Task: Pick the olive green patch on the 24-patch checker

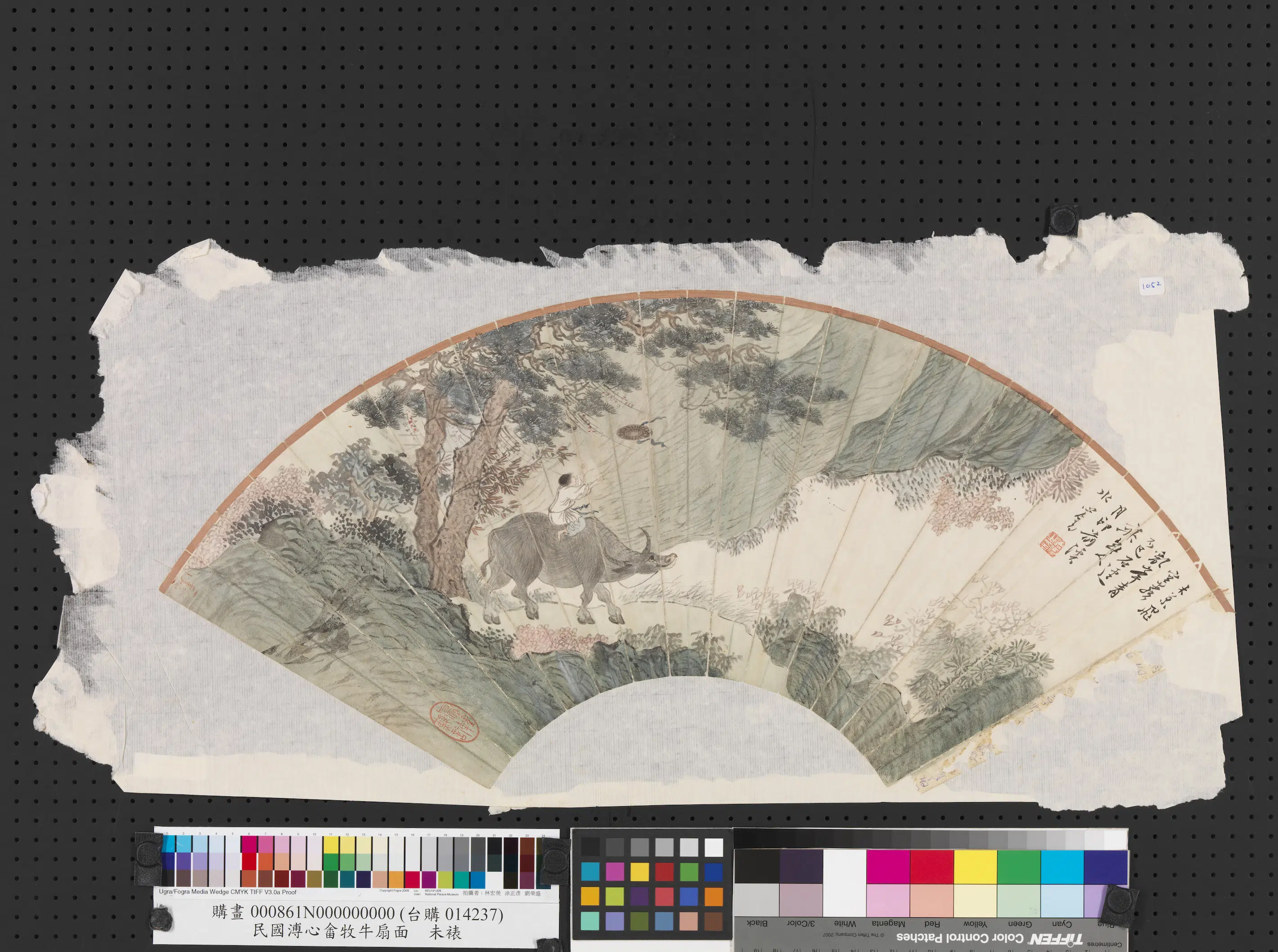Action: [x=640, y=921]
